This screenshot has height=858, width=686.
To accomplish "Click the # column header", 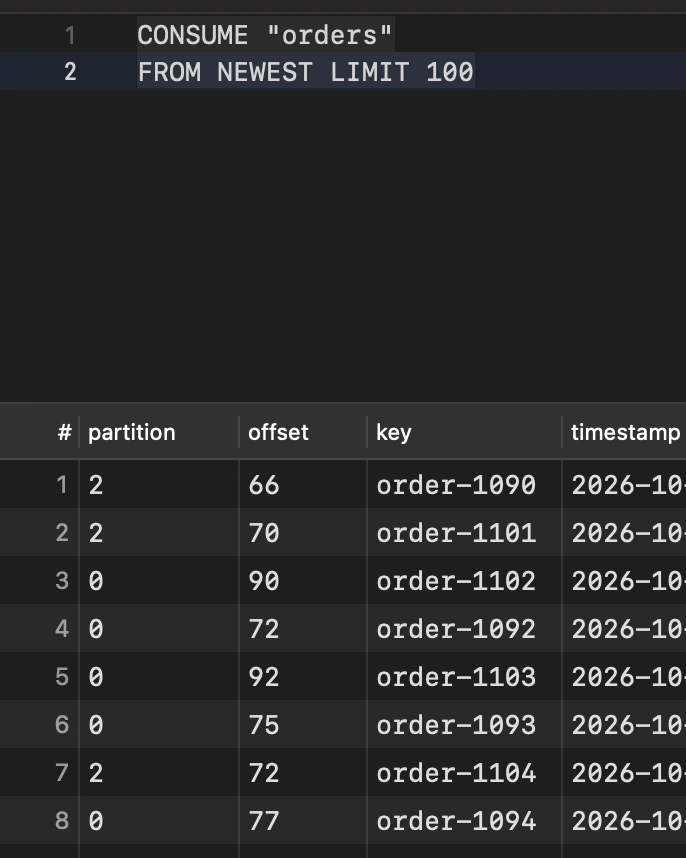I will click(x=65, y=432).
